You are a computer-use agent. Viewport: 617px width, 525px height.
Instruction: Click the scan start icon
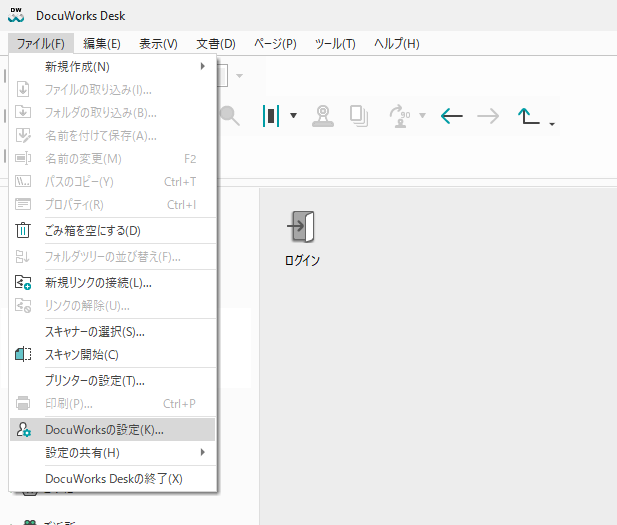[23, 354]
